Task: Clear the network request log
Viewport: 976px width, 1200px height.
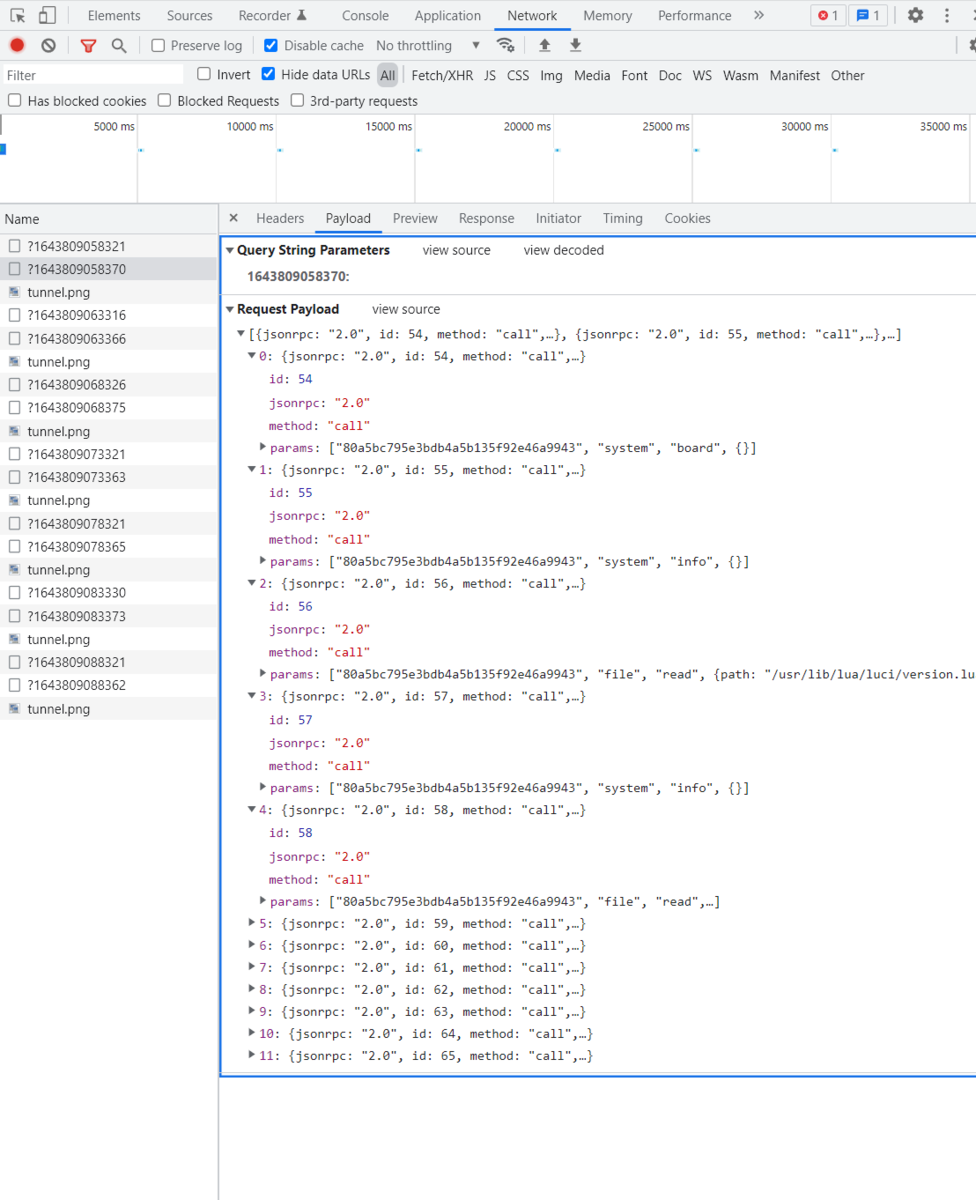Action: click(x=47, y=45)
